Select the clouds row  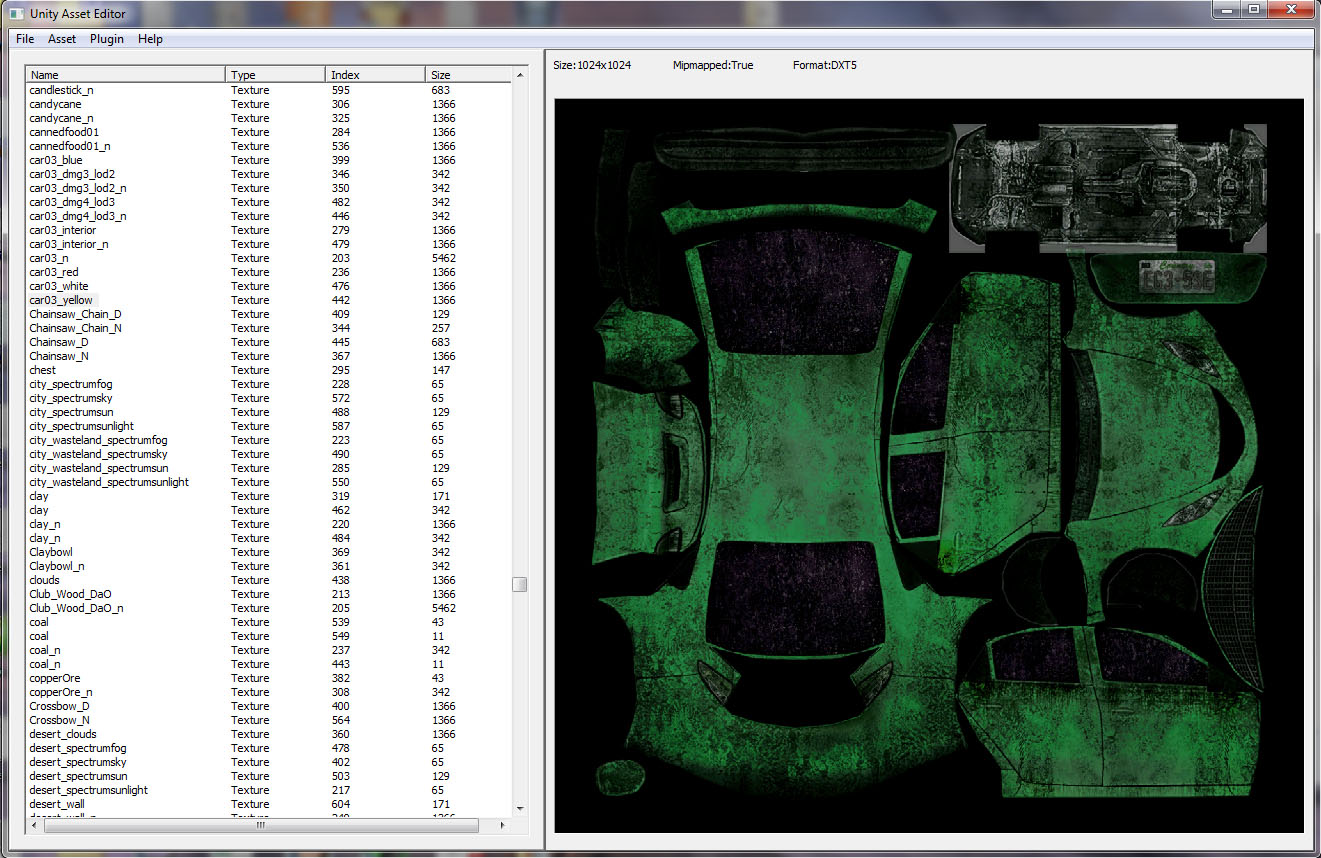point(268,580)
